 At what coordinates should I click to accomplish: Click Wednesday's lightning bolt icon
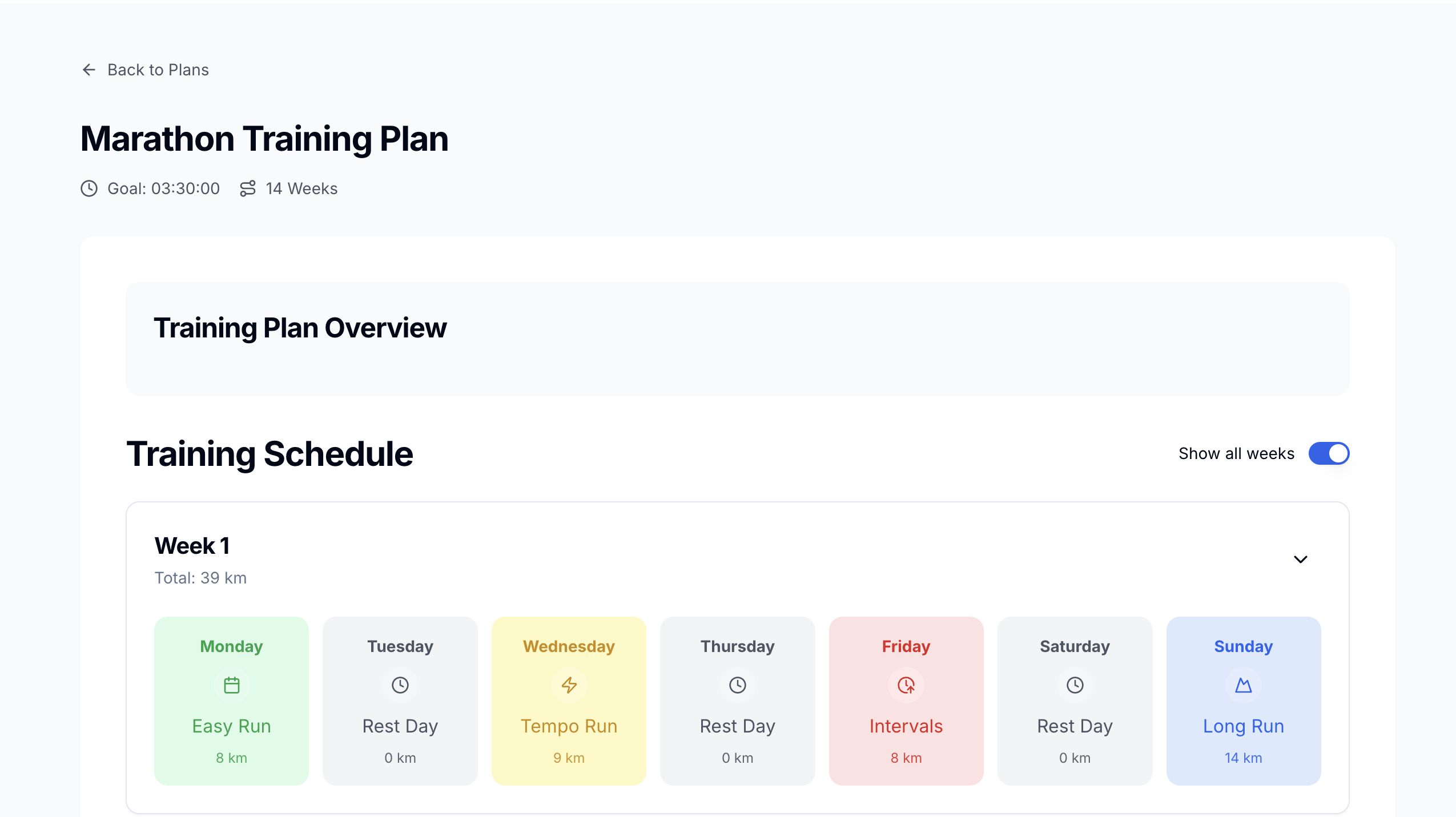569,685
